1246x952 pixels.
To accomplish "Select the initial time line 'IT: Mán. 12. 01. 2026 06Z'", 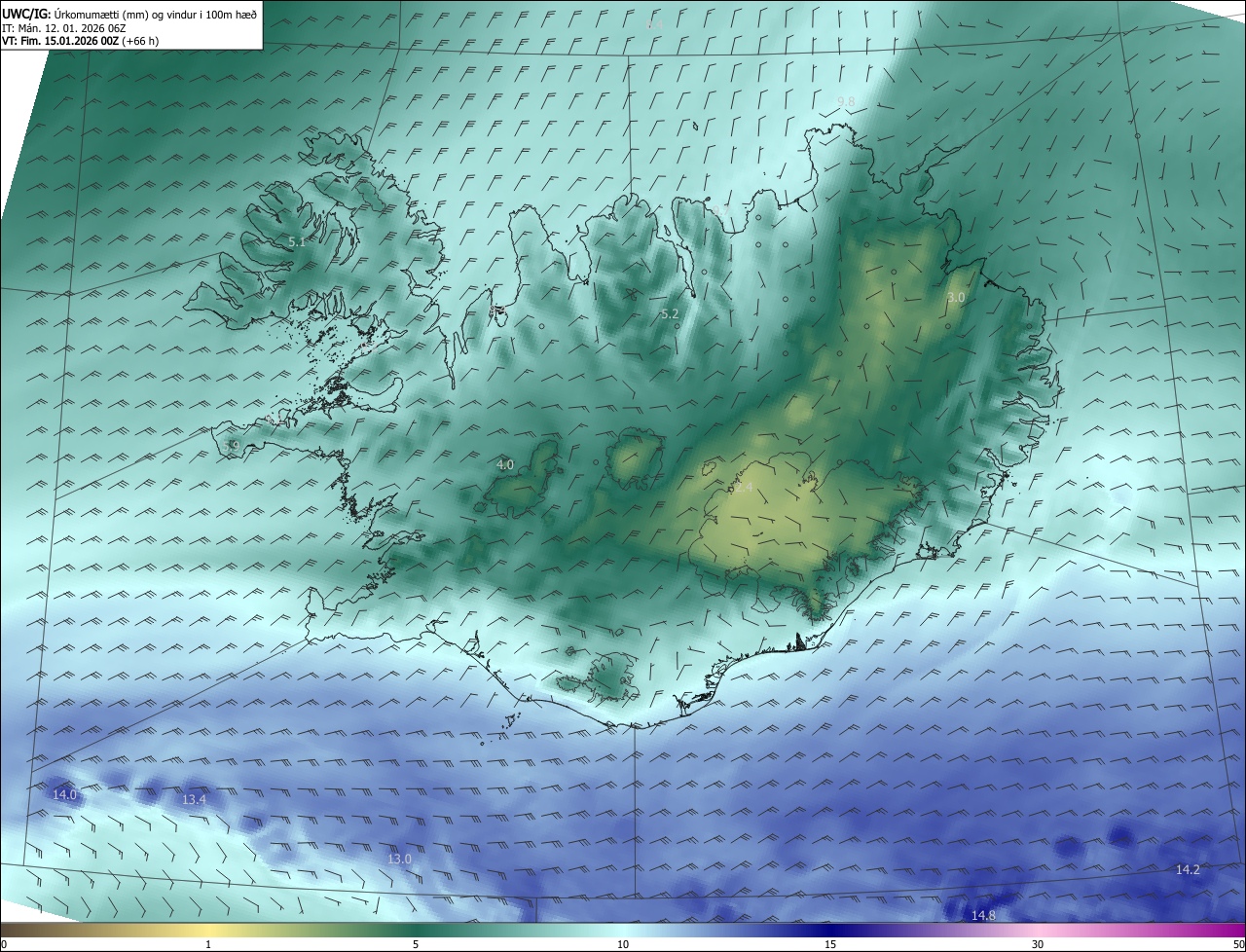I will (65, 27).
